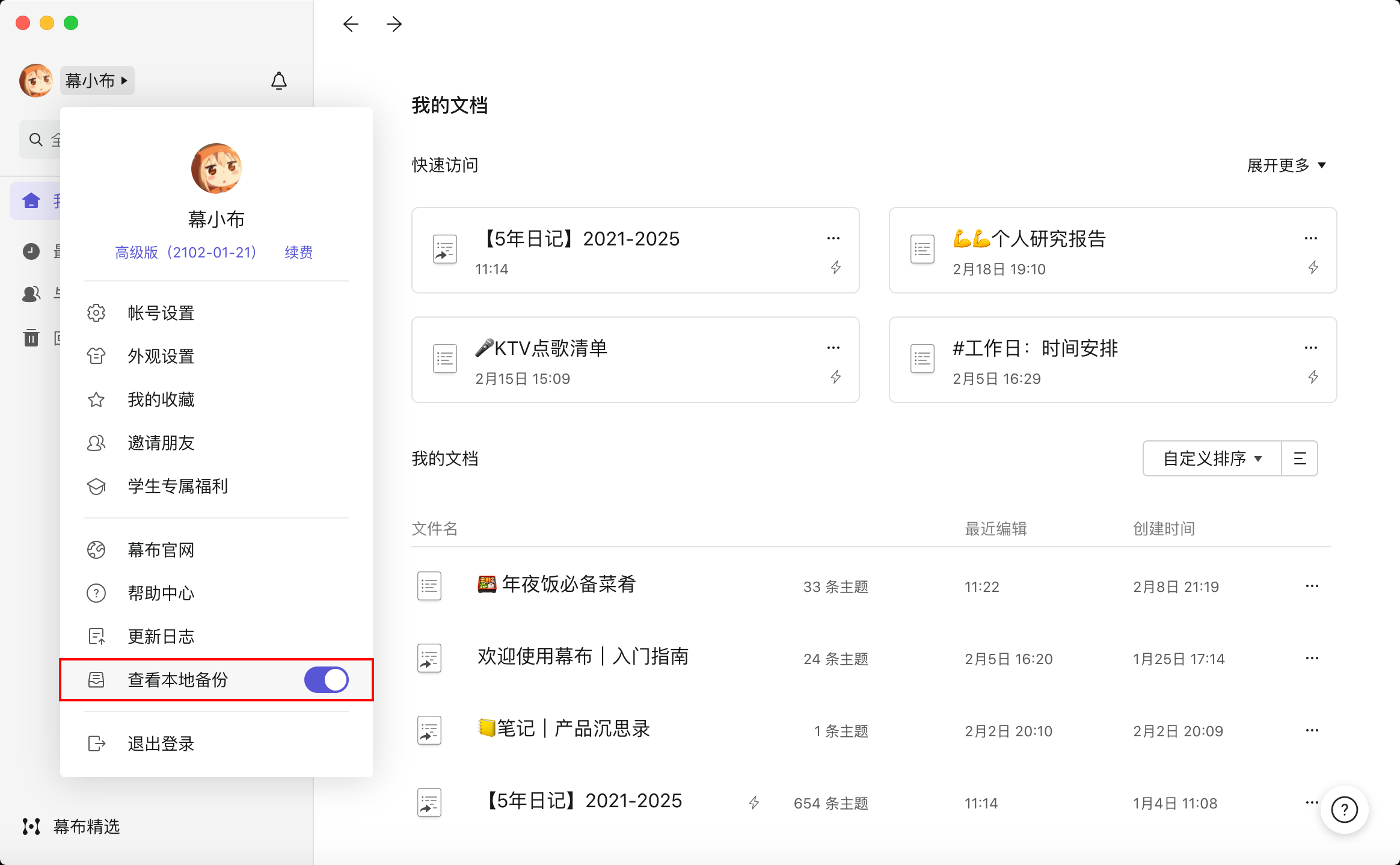Image resolution: width=1400 pixels, height=865 pixels.
Task: Click the 创建时间 column header
Action: pos(1164,529)
